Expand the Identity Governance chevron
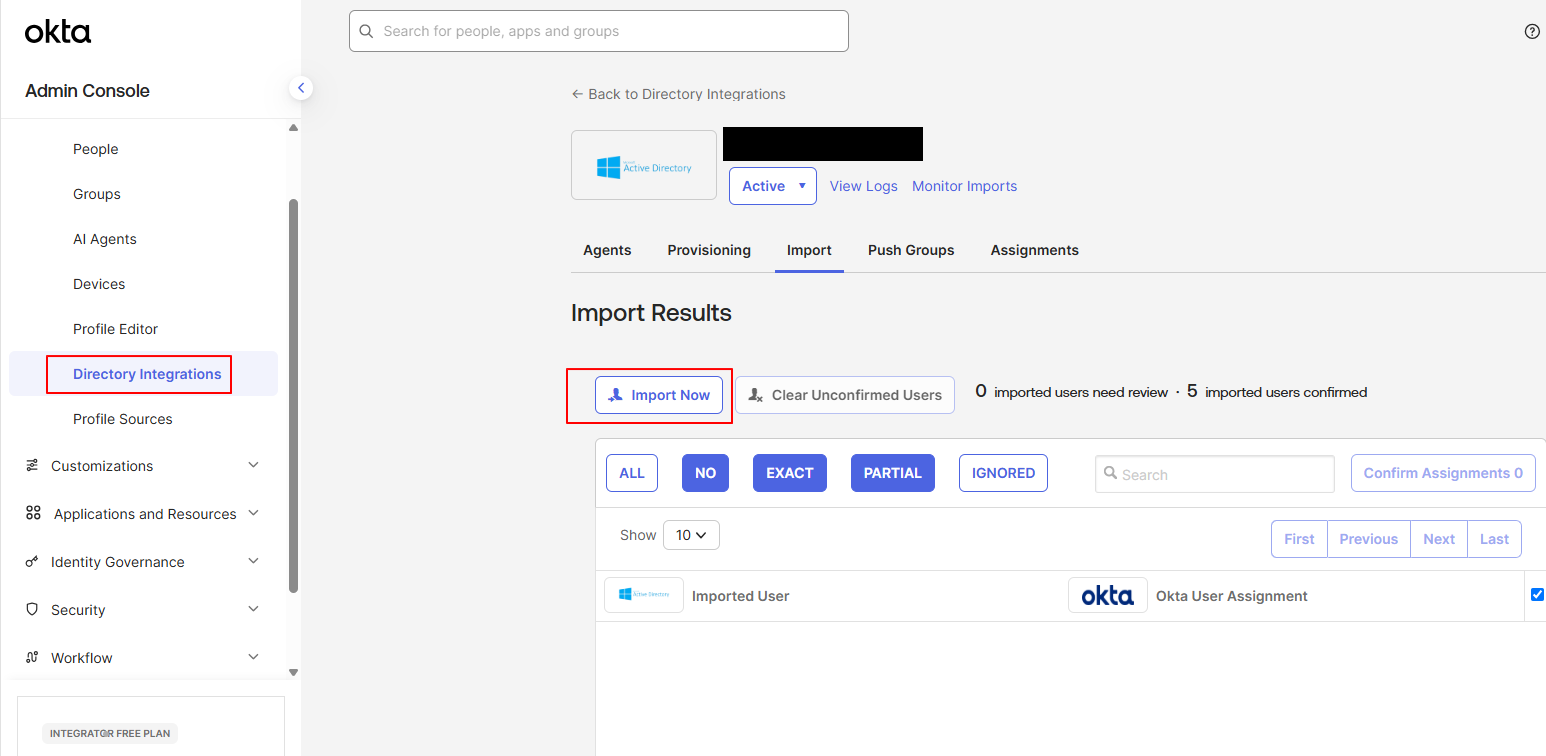This screenshot has height=756, width=1546. pyautogui.click(x=253, y=561)
